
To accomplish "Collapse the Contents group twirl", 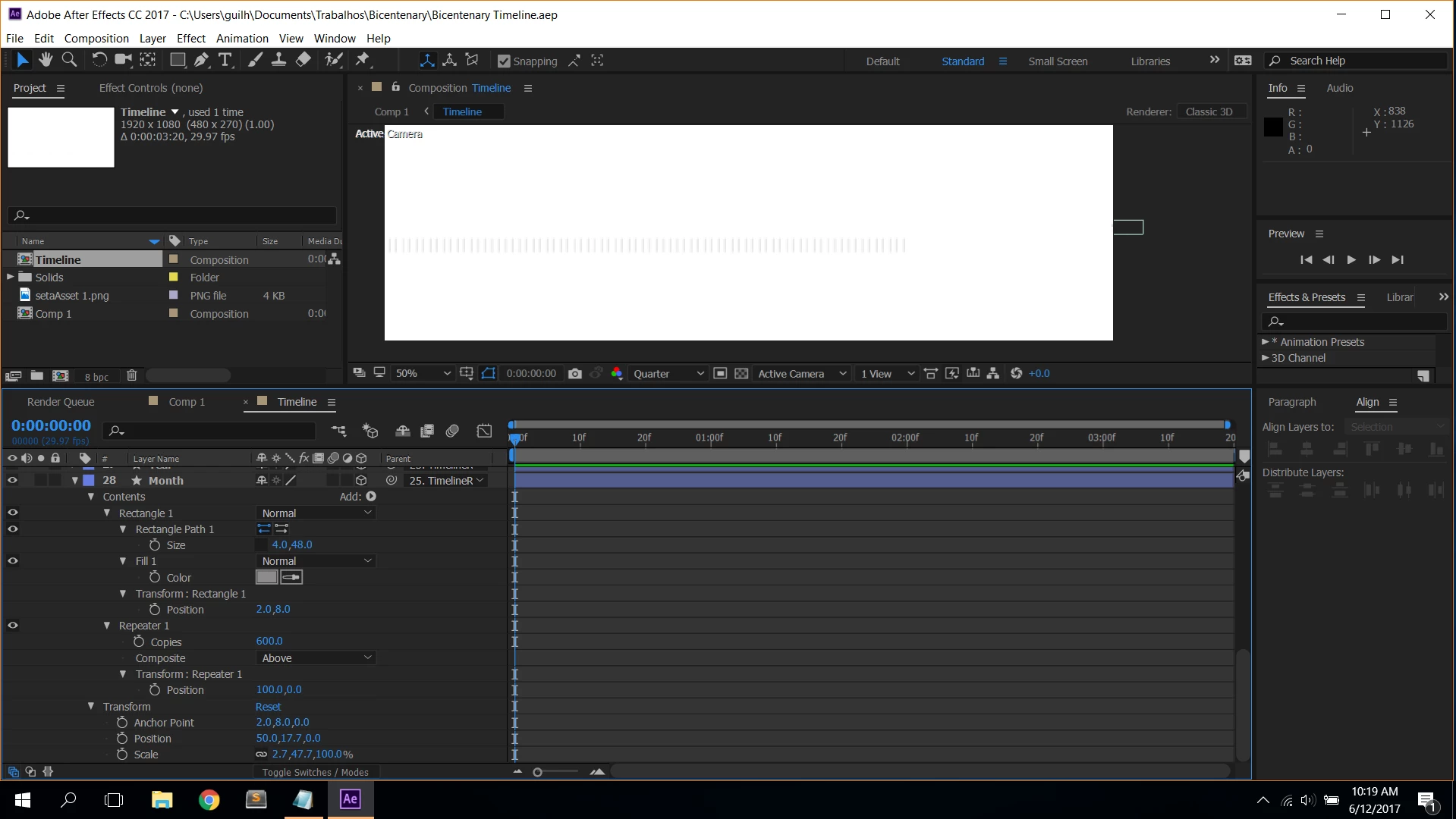I will coord(91,497).
